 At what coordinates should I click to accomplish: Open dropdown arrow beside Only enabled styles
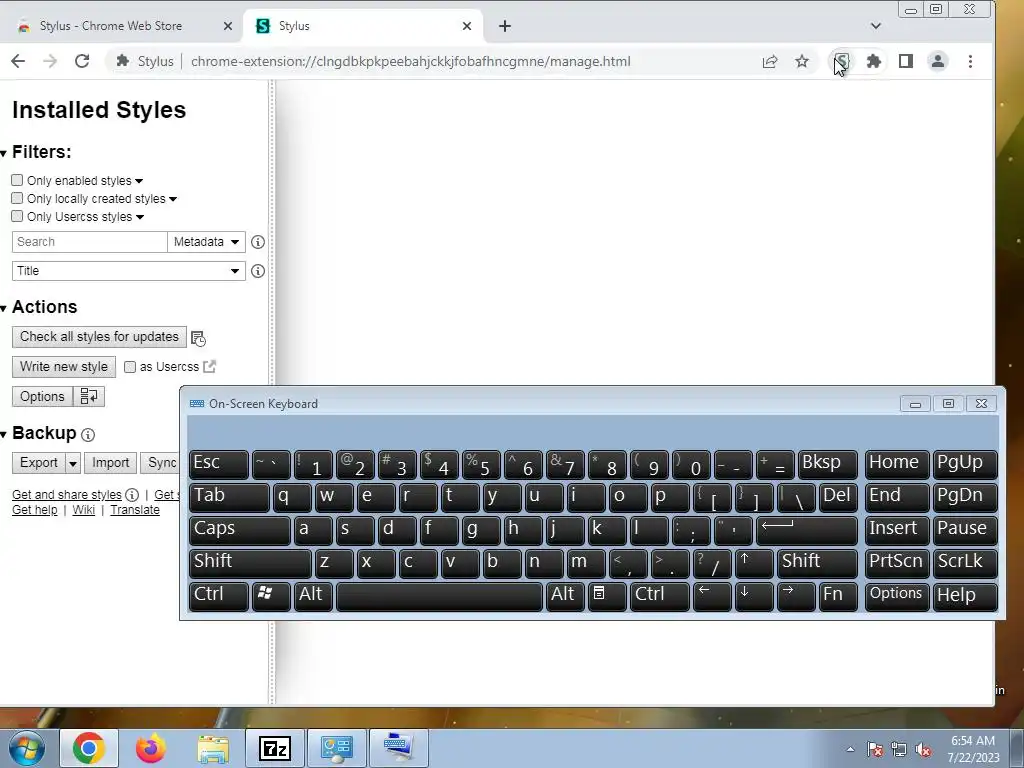point(139,181)
